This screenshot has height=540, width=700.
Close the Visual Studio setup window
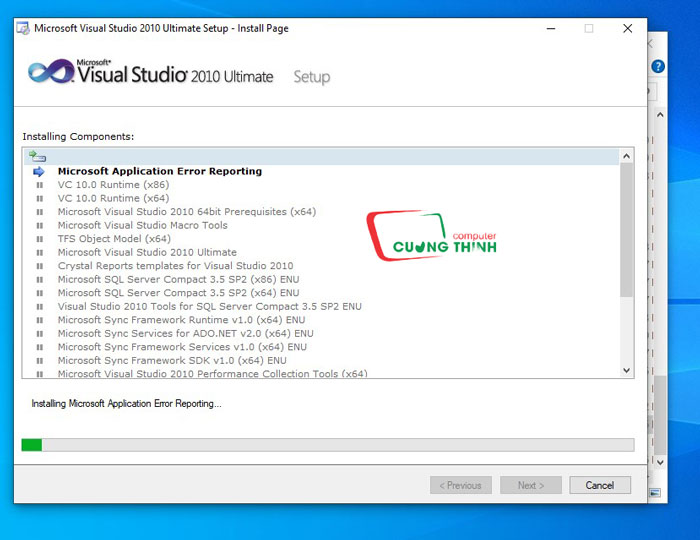point(627,29)
